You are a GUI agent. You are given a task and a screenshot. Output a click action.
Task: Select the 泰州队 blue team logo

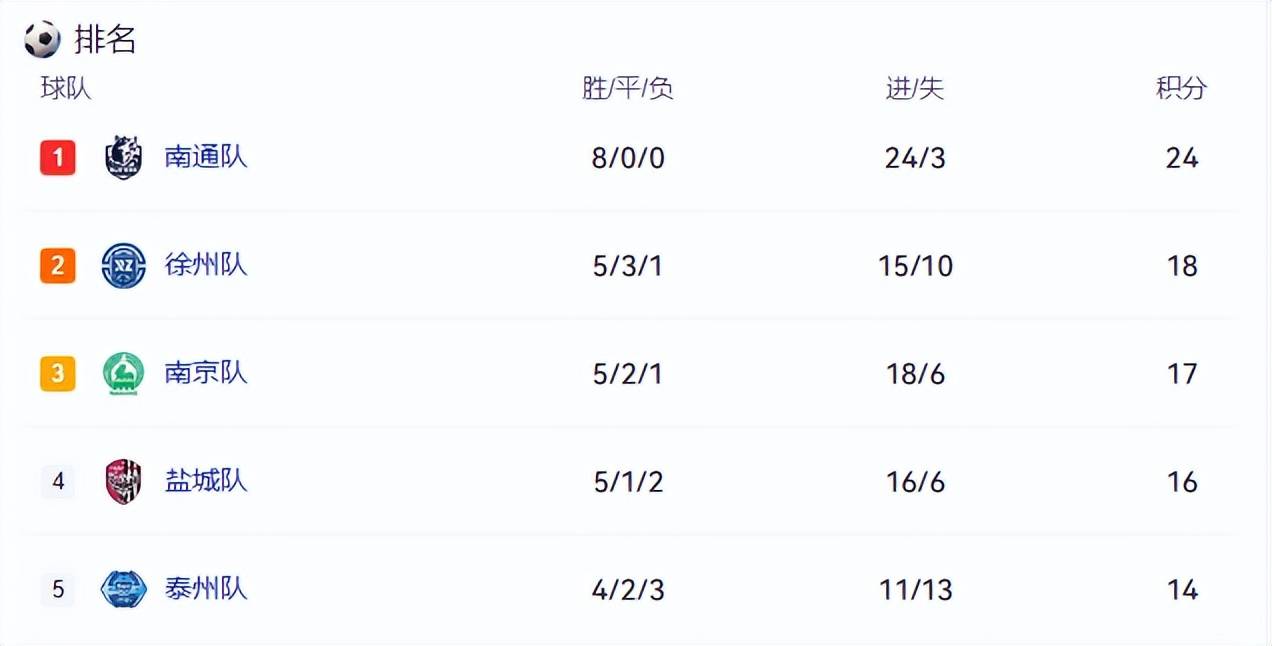tap(124, 589)
